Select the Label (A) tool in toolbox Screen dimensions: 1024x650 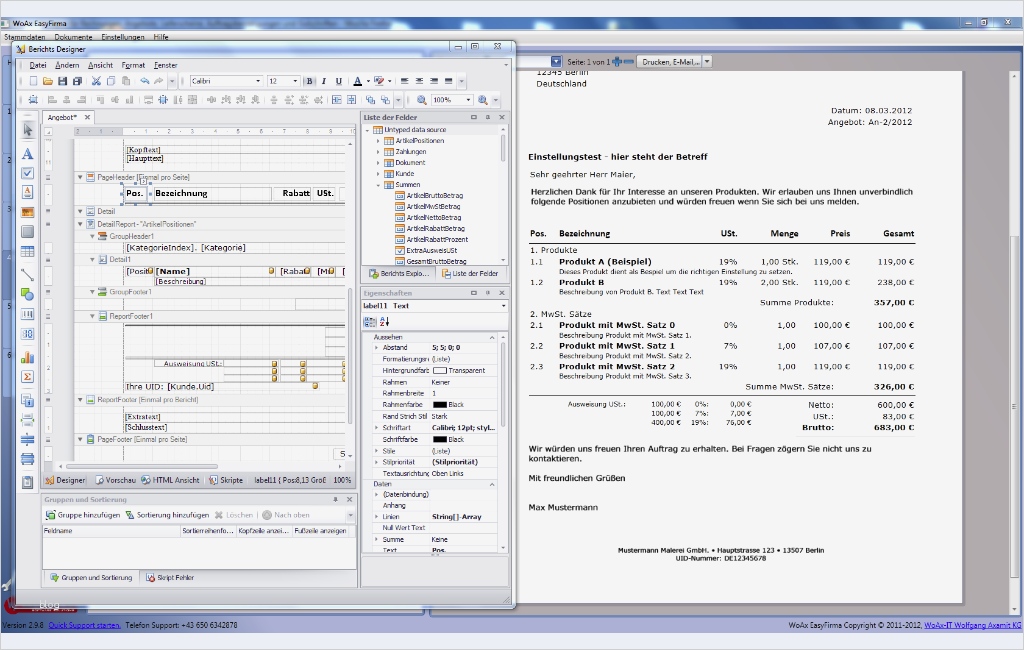28,154
